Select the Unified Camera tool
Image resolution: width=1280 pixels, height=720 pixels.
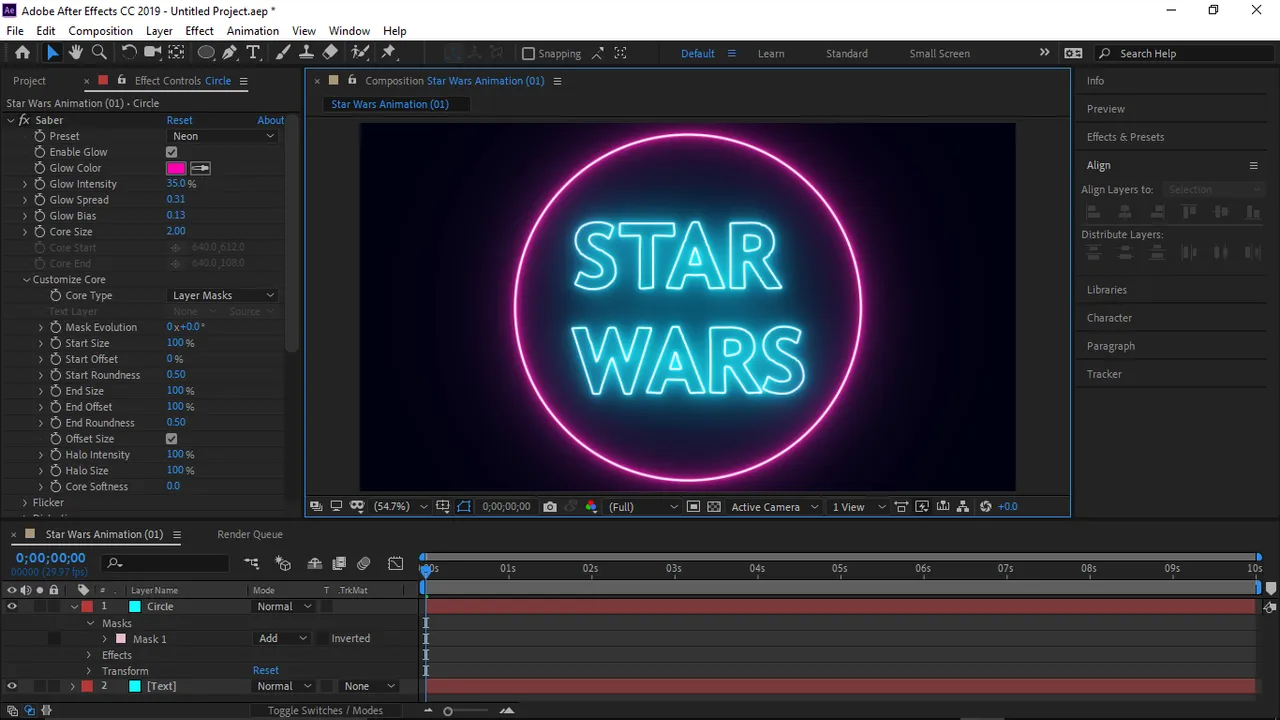pyautogui.click(x=153, y=53)
